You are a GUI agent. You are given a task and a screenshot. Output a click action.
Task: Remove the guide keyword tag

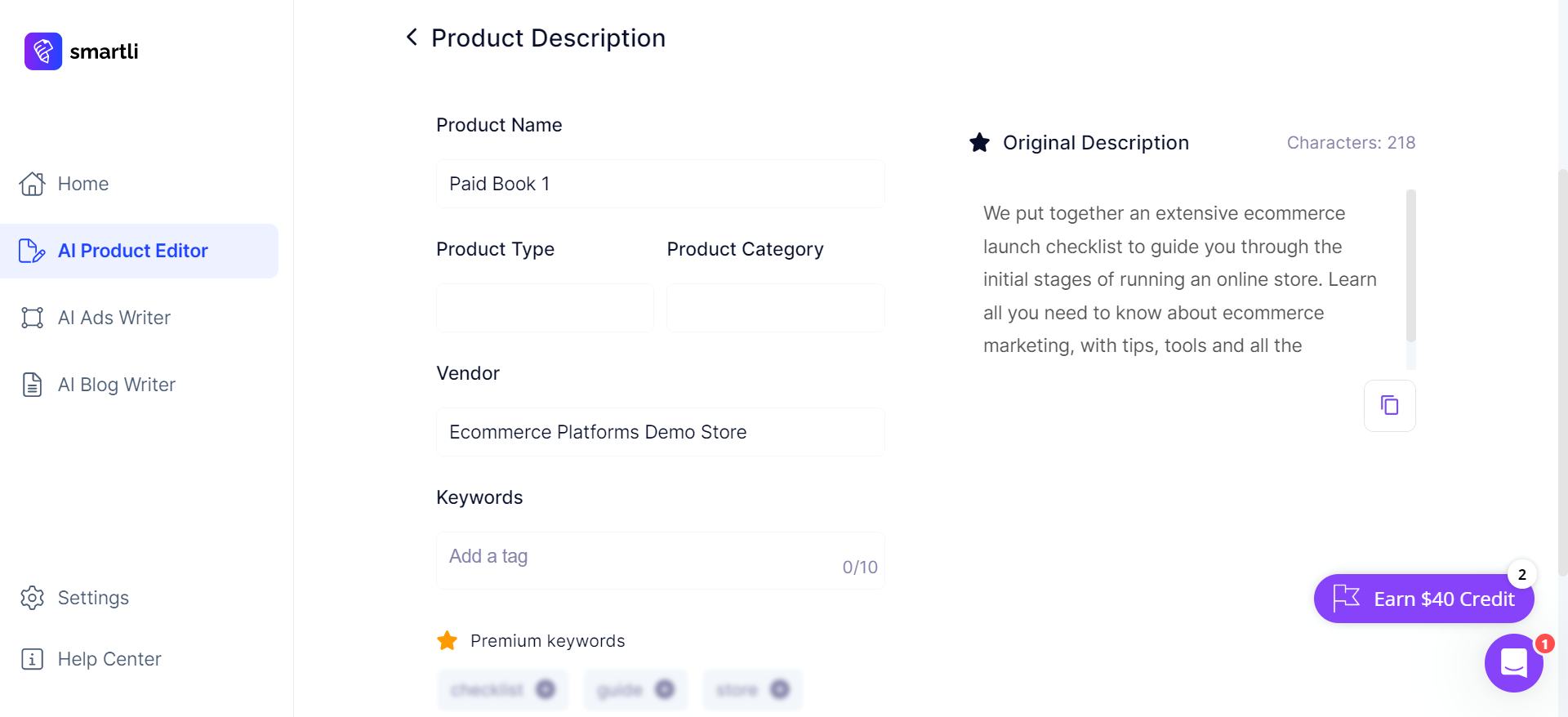(x=663, y=689)
